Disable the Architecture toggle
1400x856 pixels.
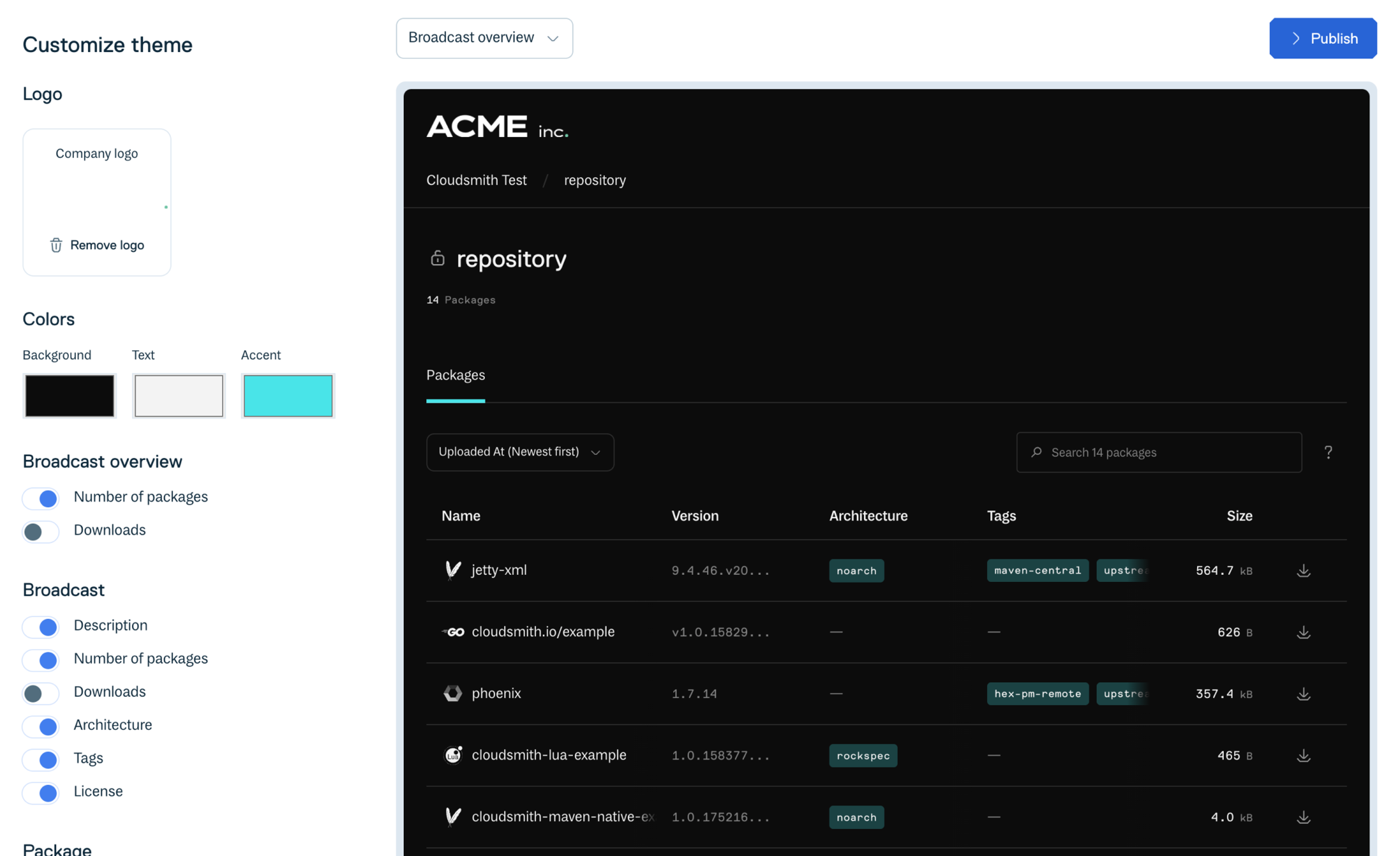(41, 726)
